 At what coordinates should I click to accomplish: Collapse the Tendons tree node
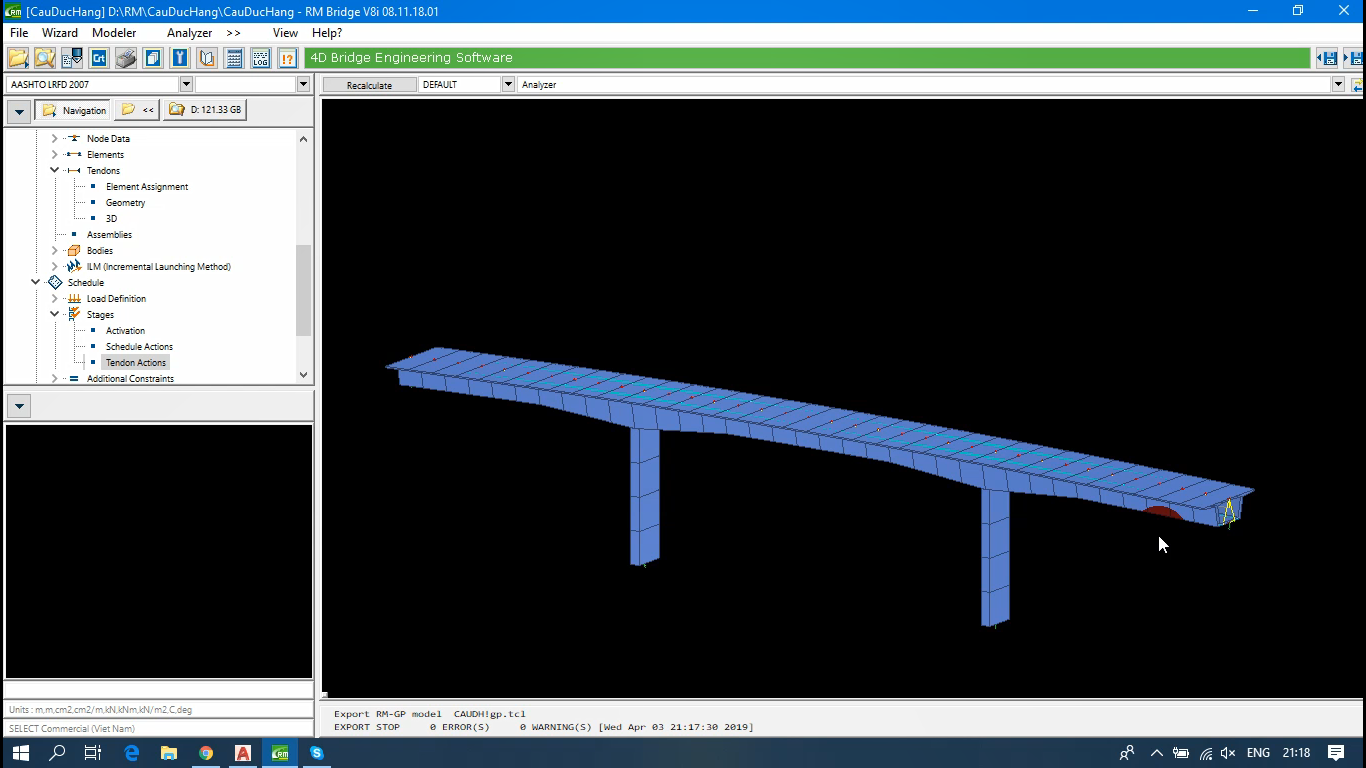tap(54, 171)
